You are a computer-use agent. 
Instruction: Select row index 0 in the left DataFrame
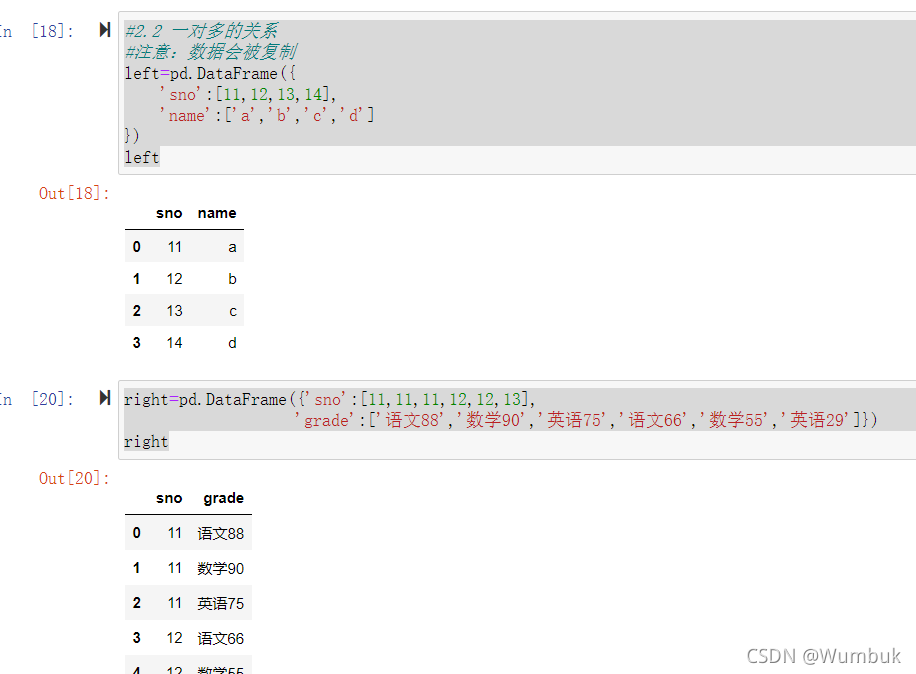click(x=136, y=246)
